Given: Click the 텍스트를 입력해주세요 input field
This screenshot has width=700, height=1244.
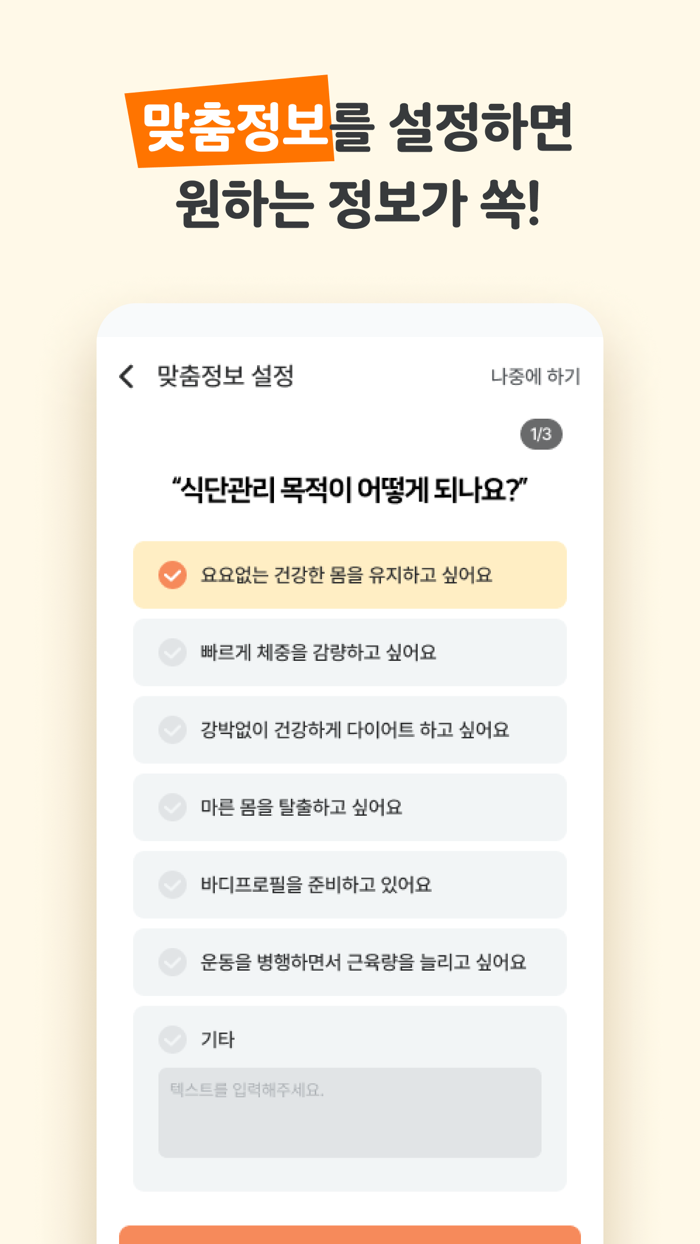Looking at the screenshot, I should pos(349,1112).
